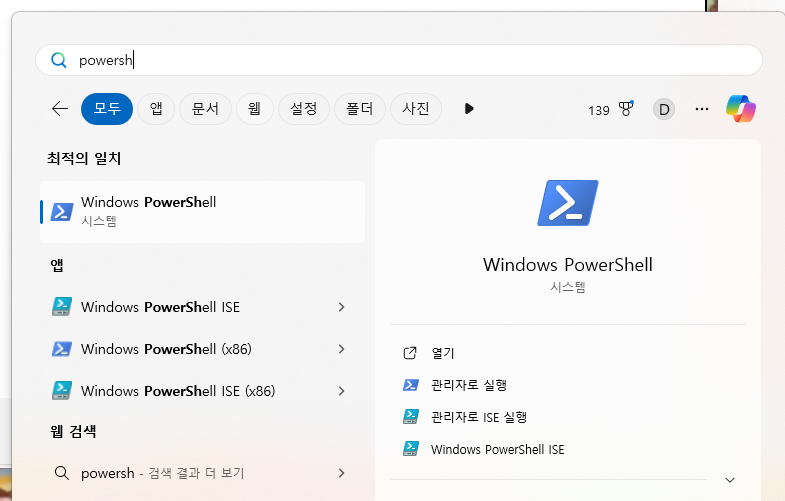Screen dimensions: 785x501
Task: Open Windows PowerShell ISE from the preview actions
Action: [x=498, y=449]
